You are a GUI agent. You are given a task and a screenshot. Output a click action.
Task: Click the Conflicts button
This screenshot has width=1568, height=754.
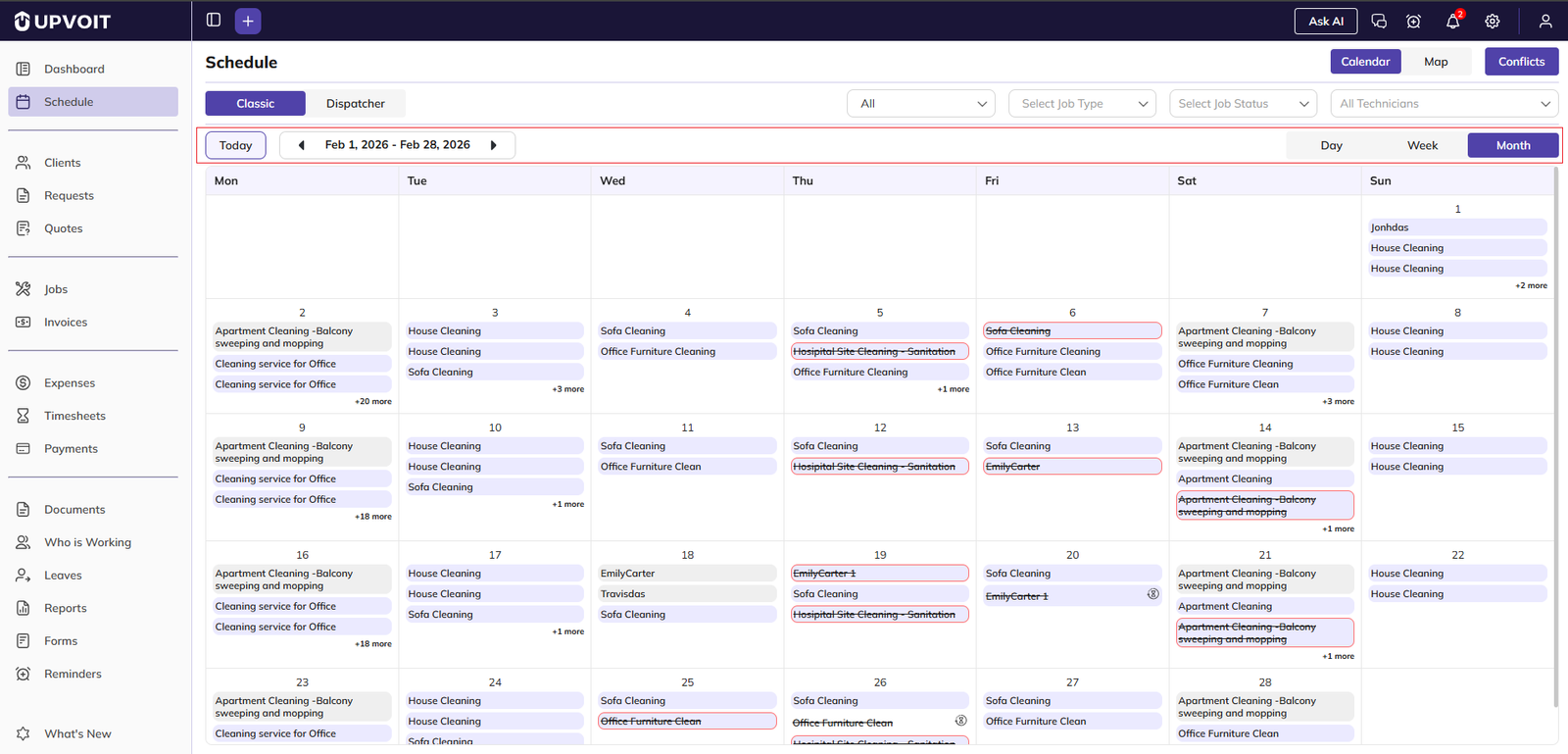(x=1521, y=62)
